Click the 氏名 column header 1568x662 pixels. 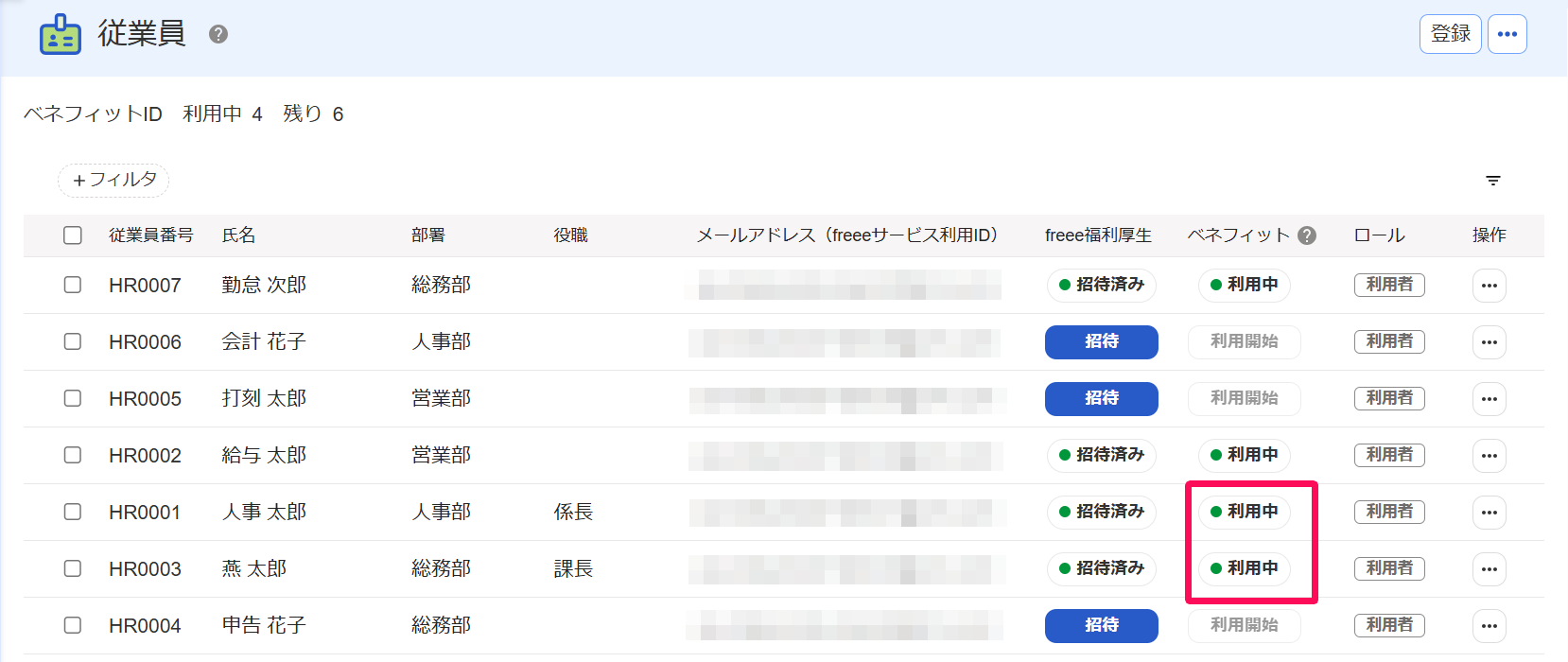click(x=239, y=235)
